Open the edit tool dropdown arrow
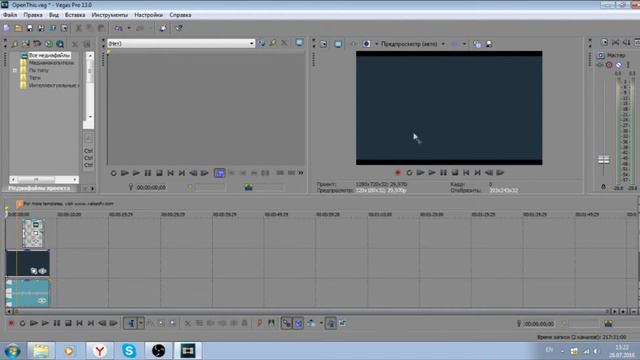The height and width of the screenshot is (360, 640). point(140,323)
